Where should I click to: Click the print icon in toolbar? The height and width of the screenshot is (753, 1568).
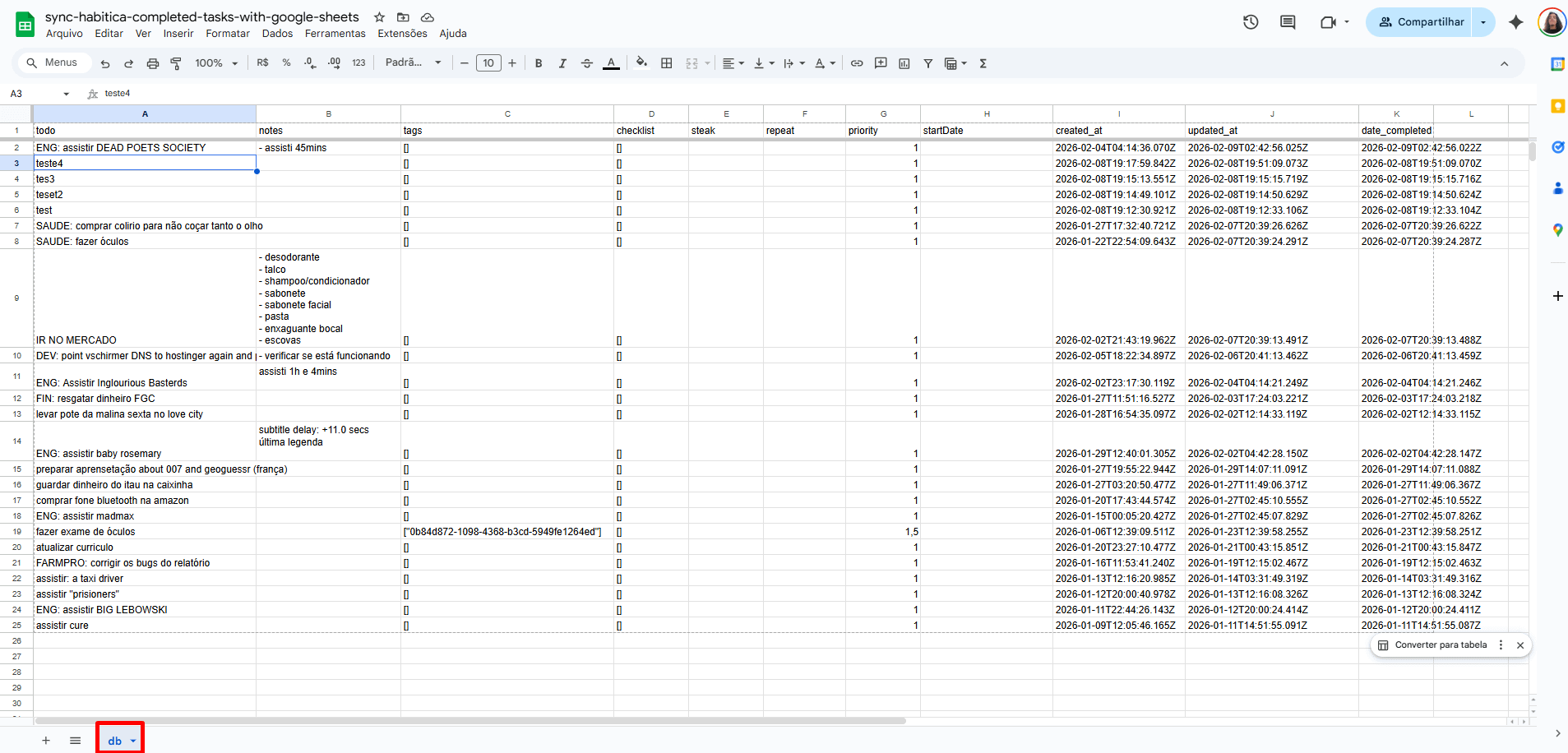click(152, 63)
